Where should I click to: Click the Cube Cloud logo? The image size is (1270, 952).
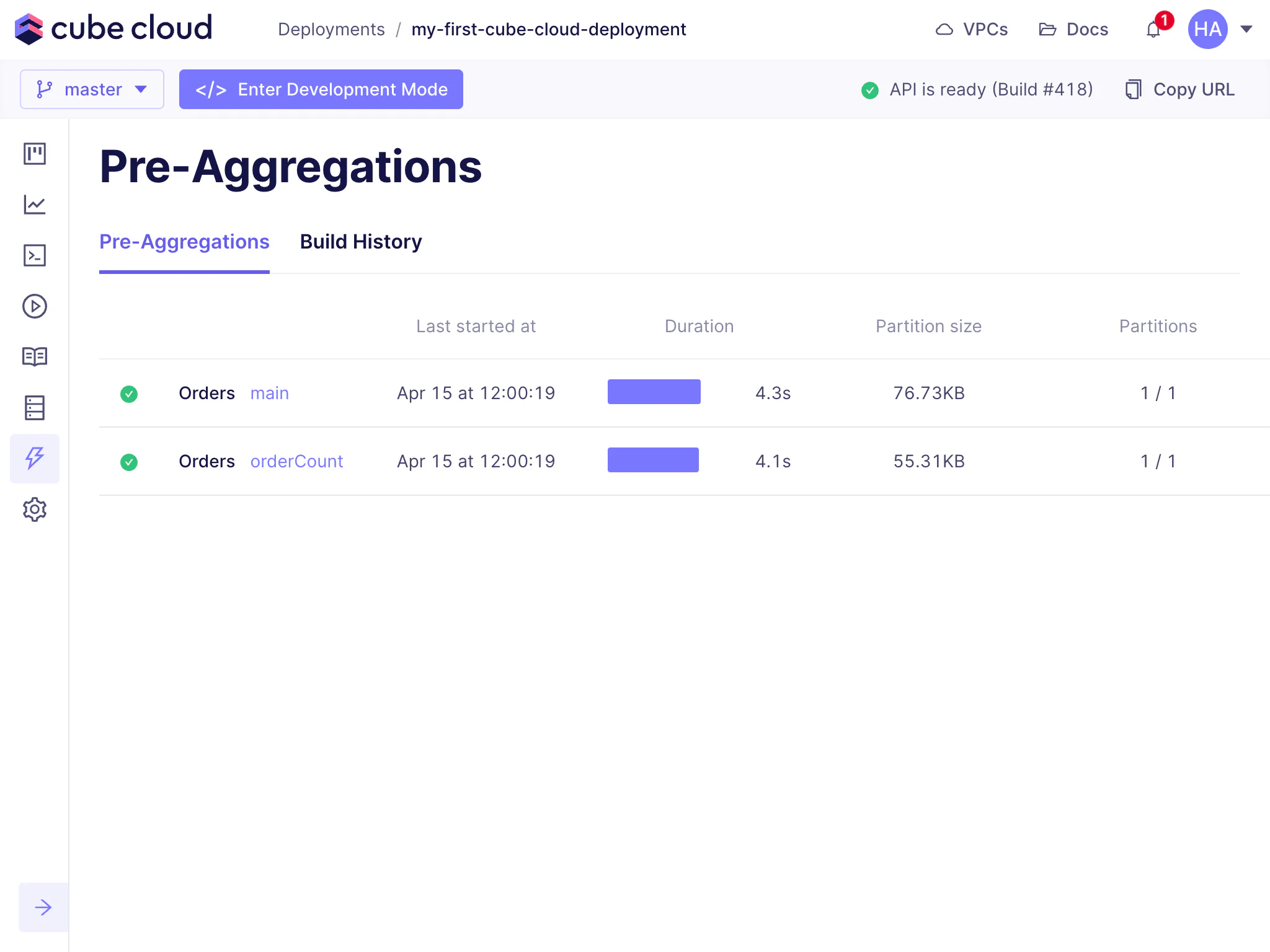coord(113,29)
